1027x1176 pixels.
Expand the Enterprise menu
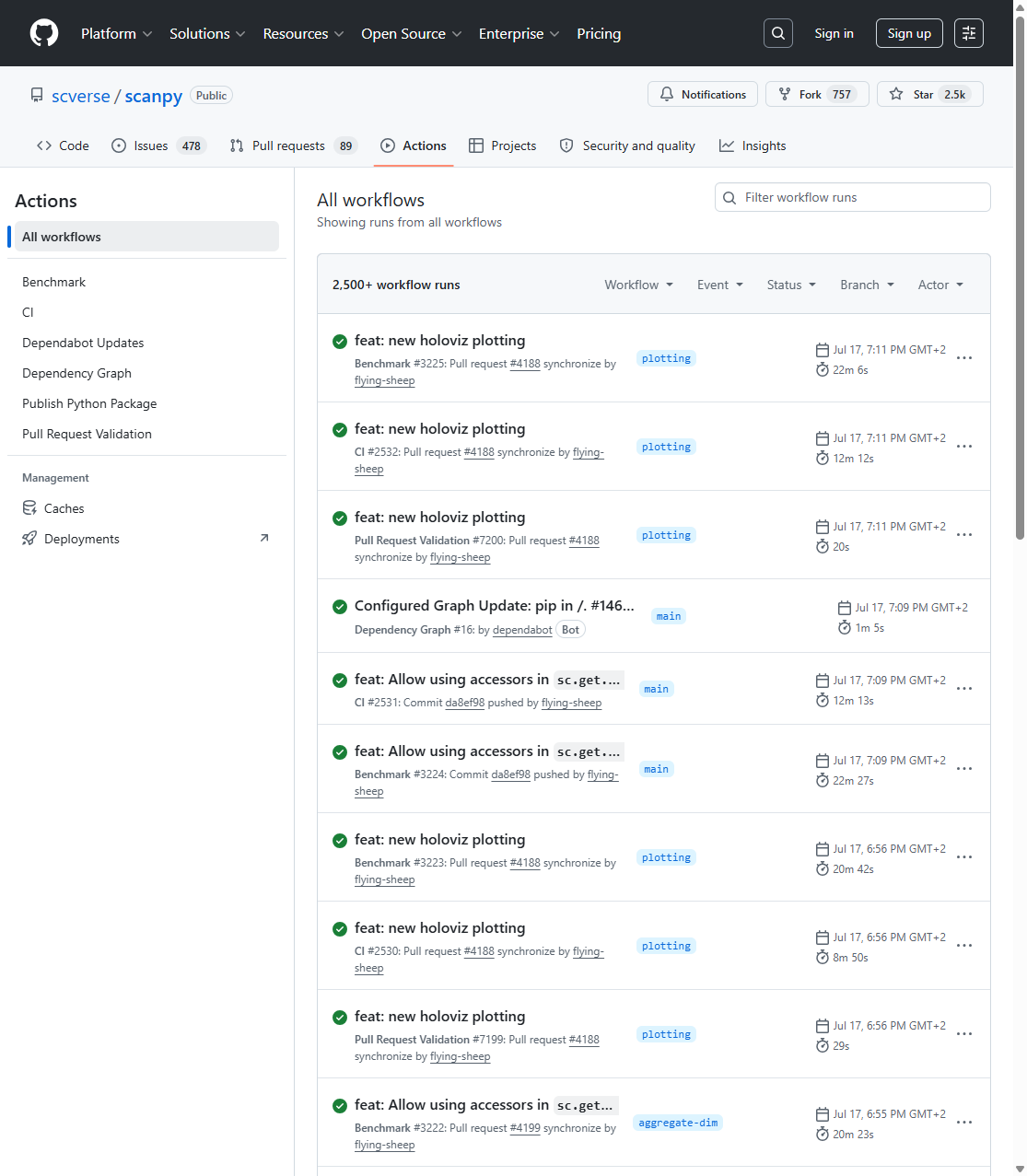tap(519, 33)
